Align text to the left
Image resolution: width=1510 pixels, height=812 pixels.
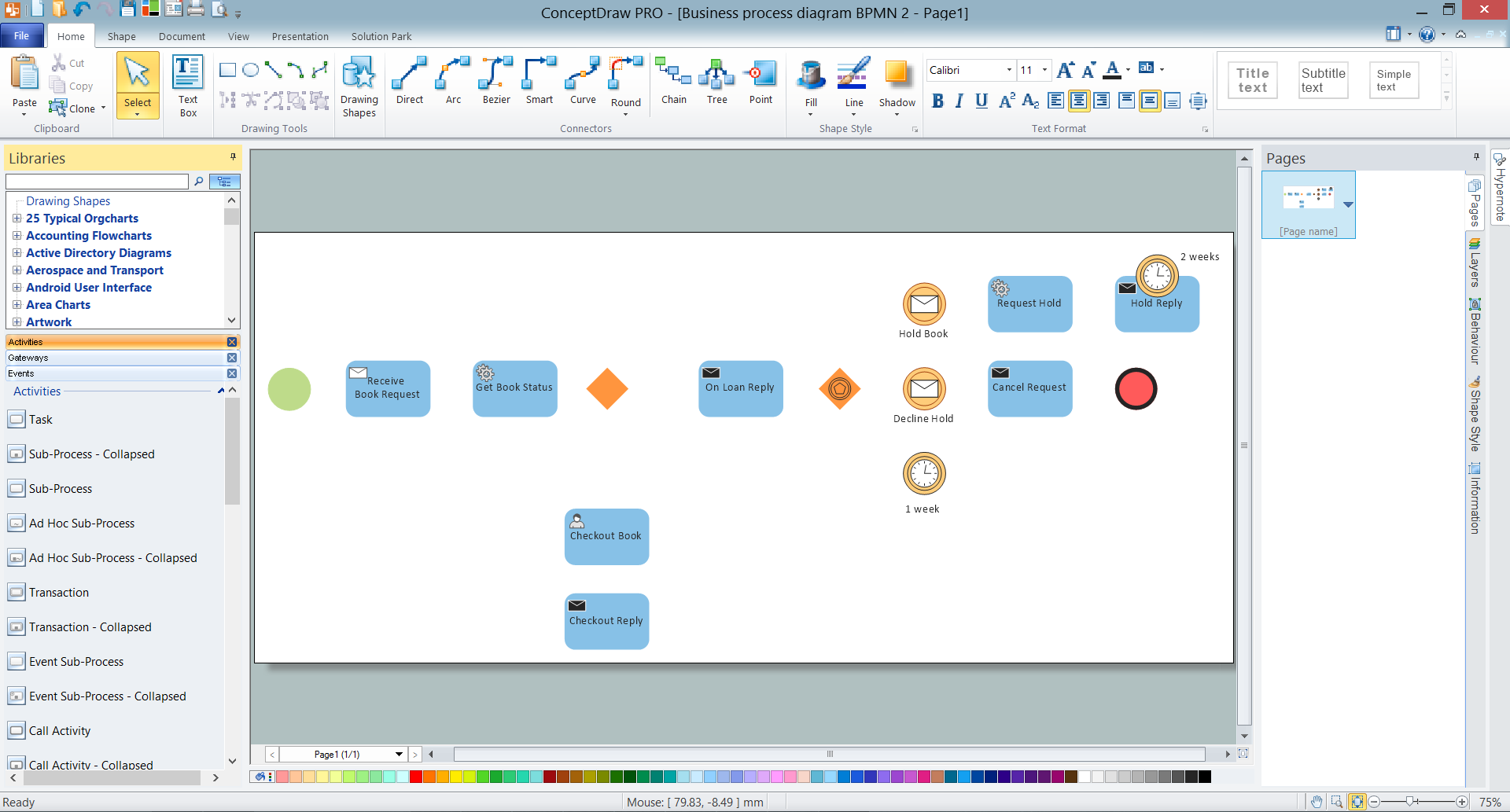[1056, 101]
